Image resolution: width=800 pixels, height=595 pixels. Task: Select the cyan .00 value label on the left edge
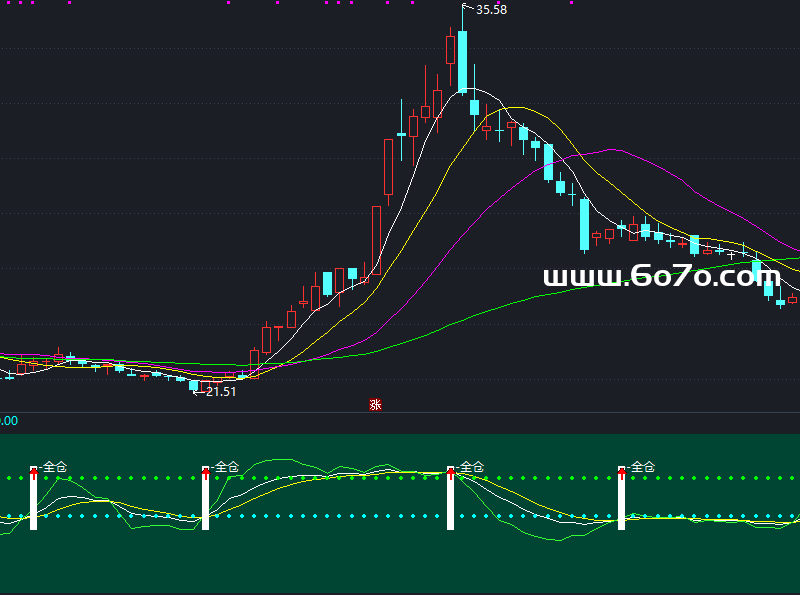click(9, 422)
